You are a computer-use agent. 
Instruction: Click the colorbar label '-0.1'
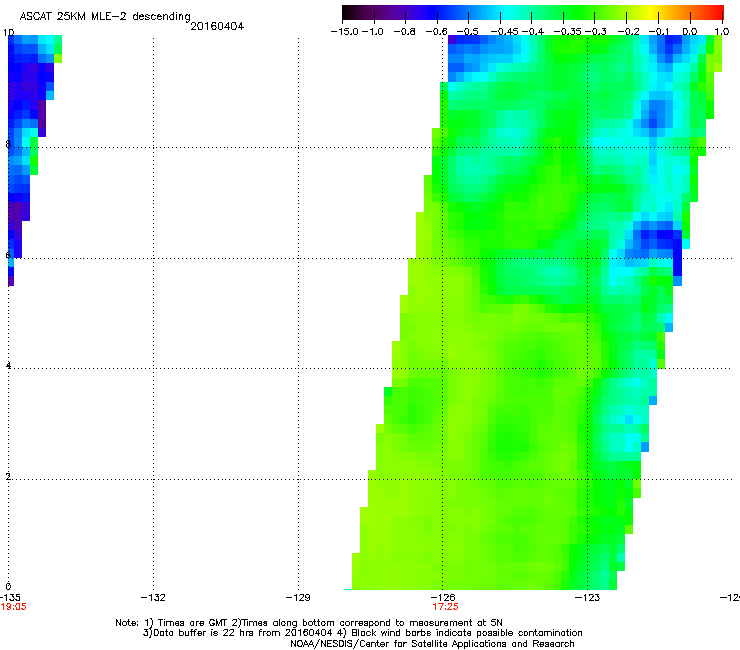658,32
